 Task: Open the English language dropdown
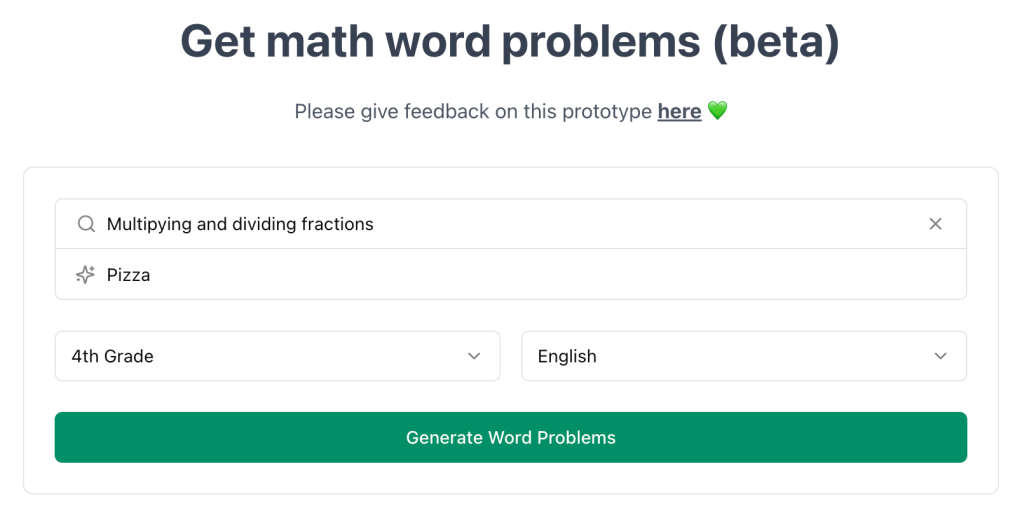(743, 356)
